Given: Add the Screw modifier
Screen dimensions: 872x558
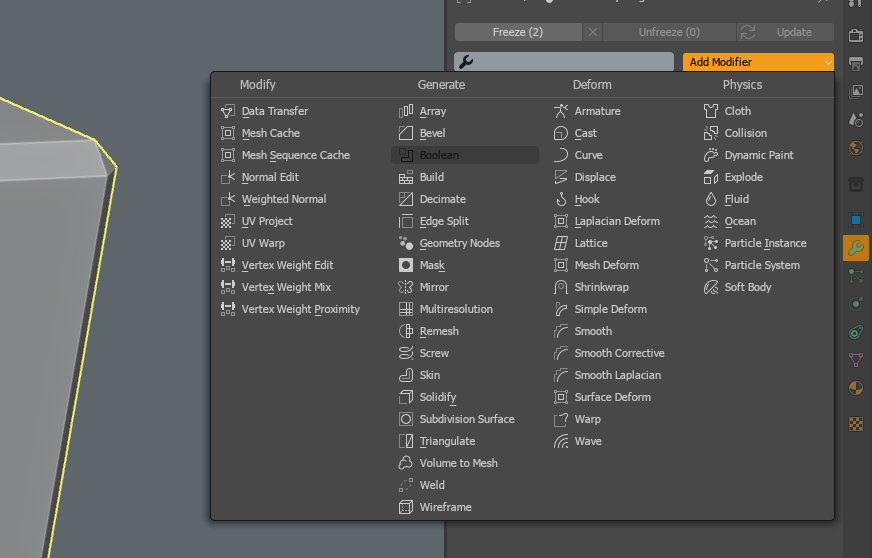Looking at the screenshot, I should 434,353.
